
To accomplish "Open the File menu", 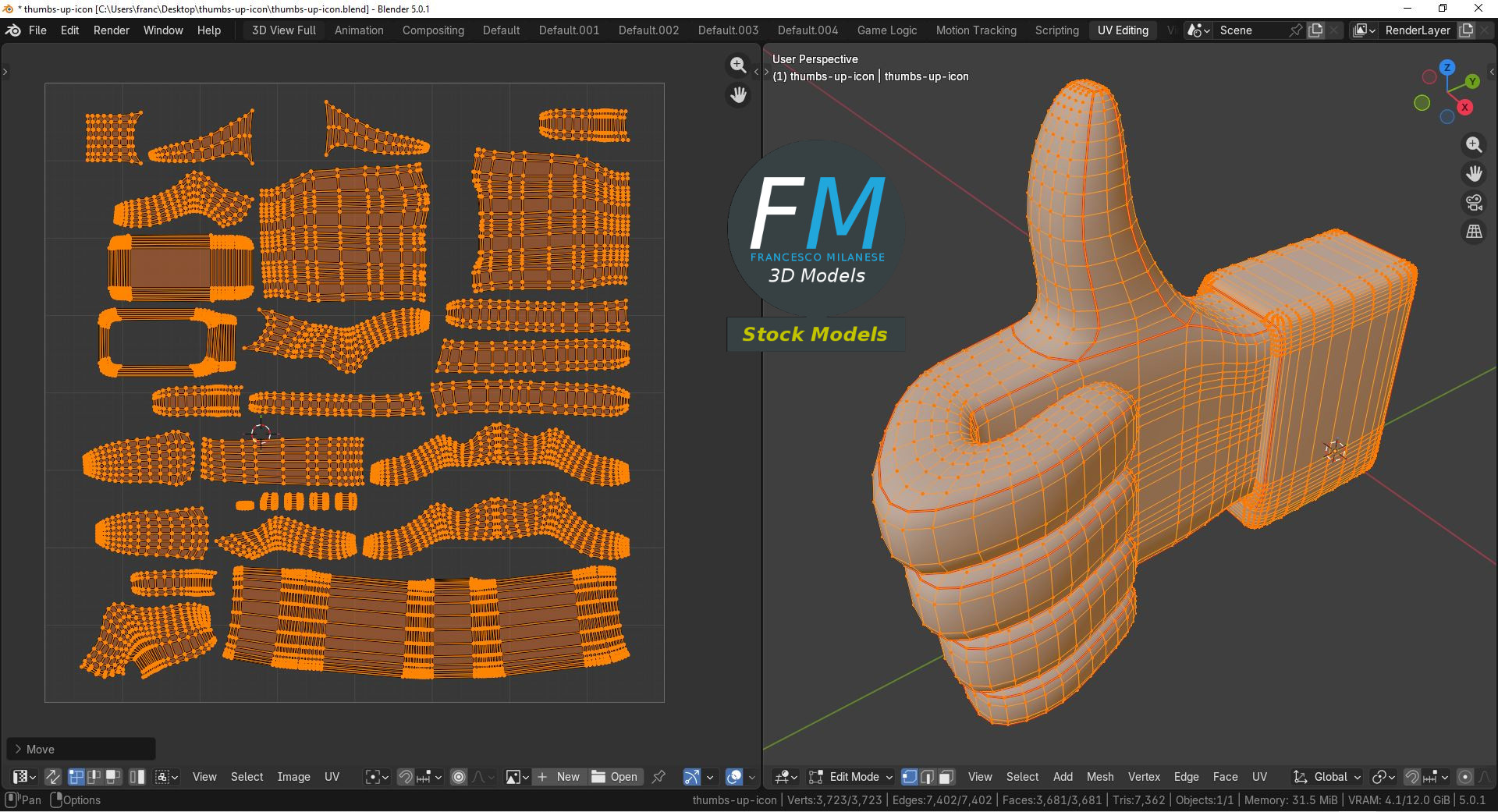I will [37, 30].
